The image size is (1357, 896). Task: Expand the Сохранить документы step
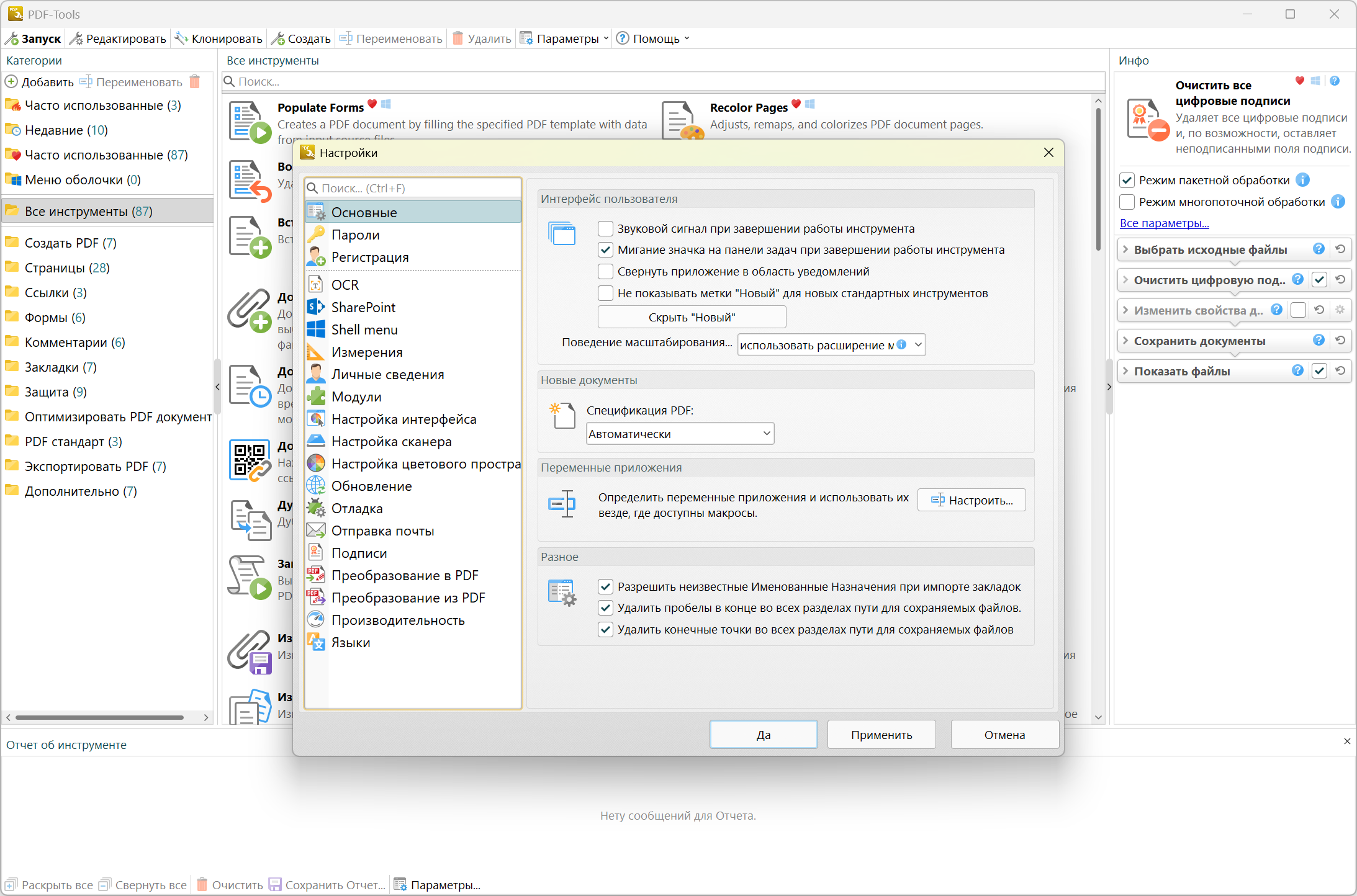coord(1125,341)
